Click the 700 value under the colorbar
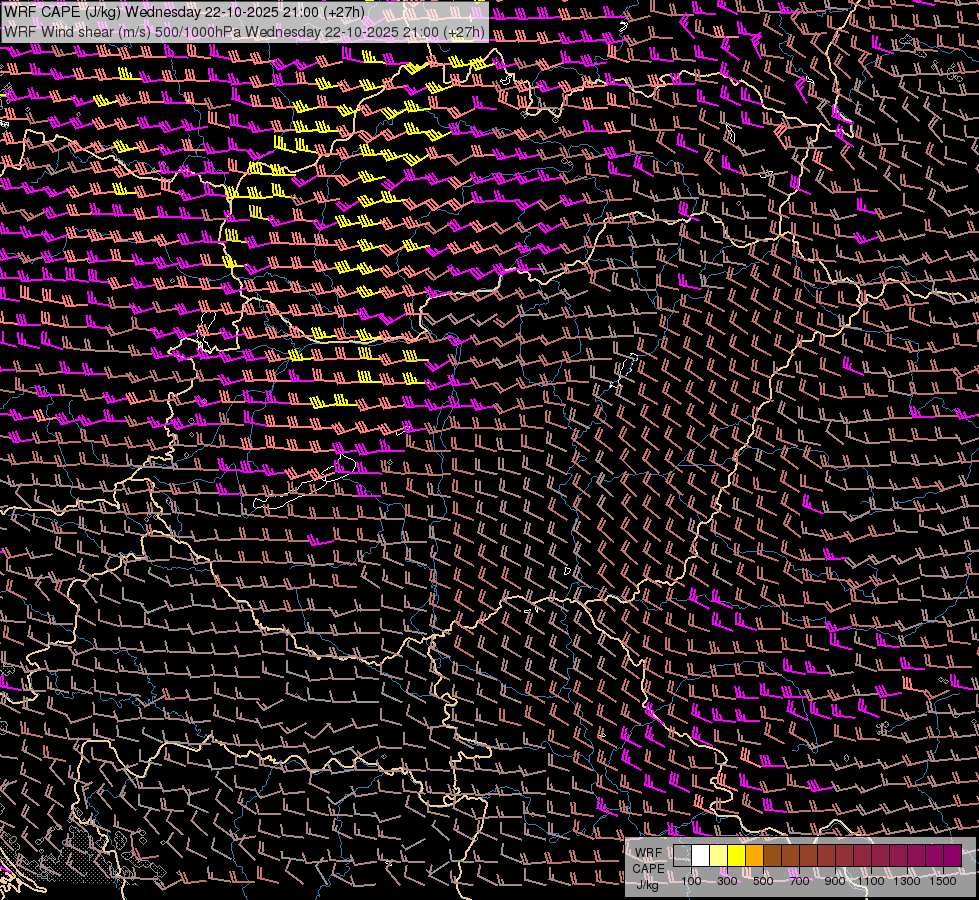979x900 pixels. tap(799, 881)
